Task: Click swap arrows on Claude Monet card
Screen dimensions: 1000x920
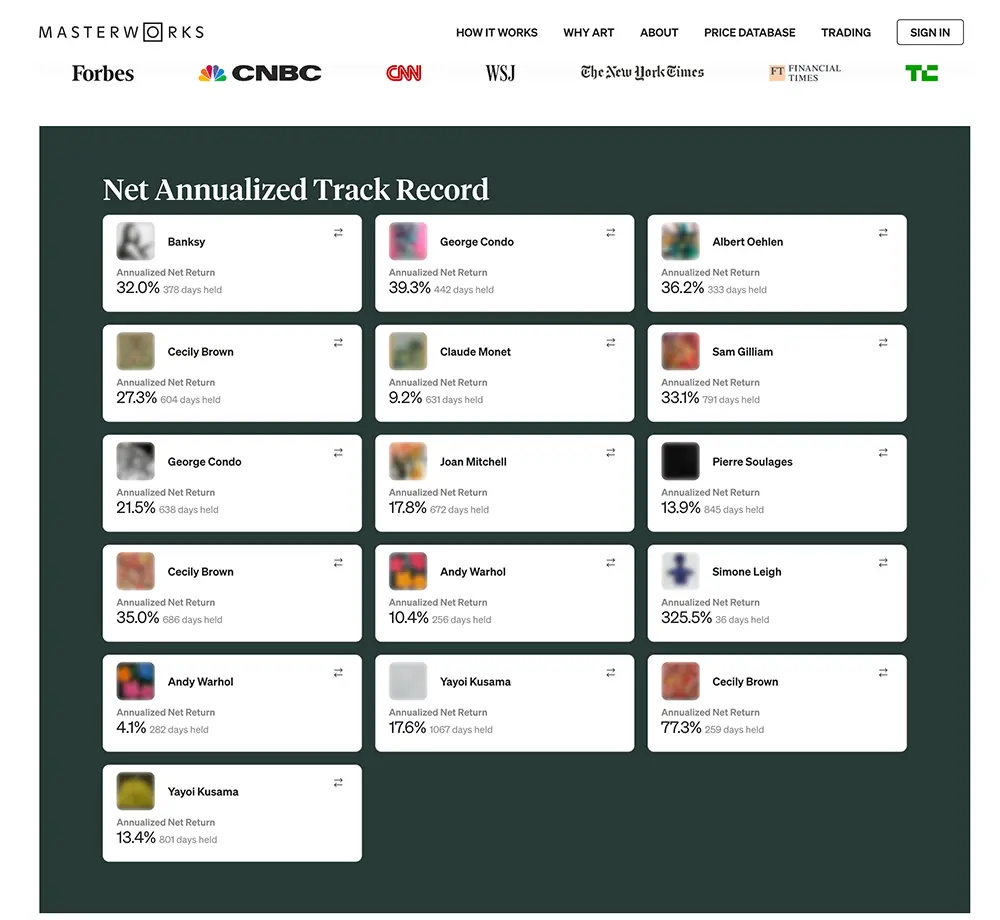Action: [610, 342]
